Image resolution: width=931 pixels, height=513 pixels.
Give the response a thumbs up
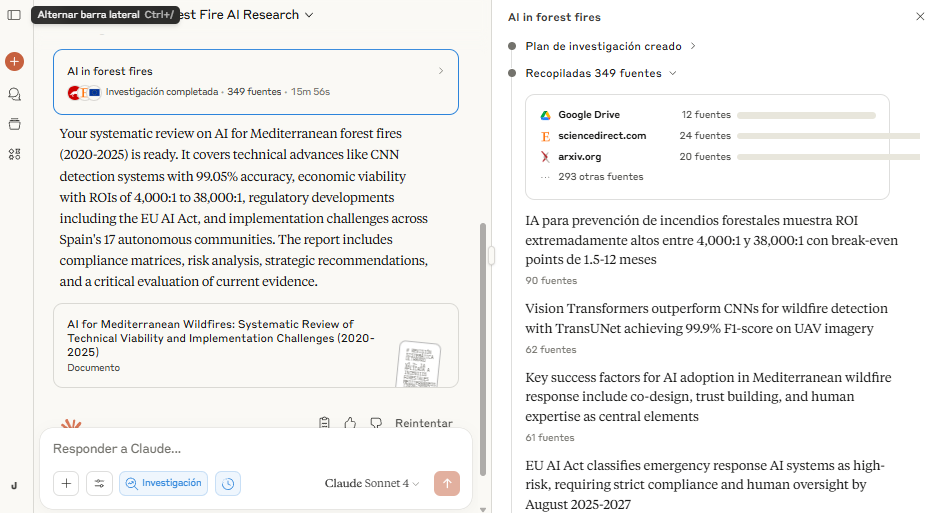(x=350, y=423)
